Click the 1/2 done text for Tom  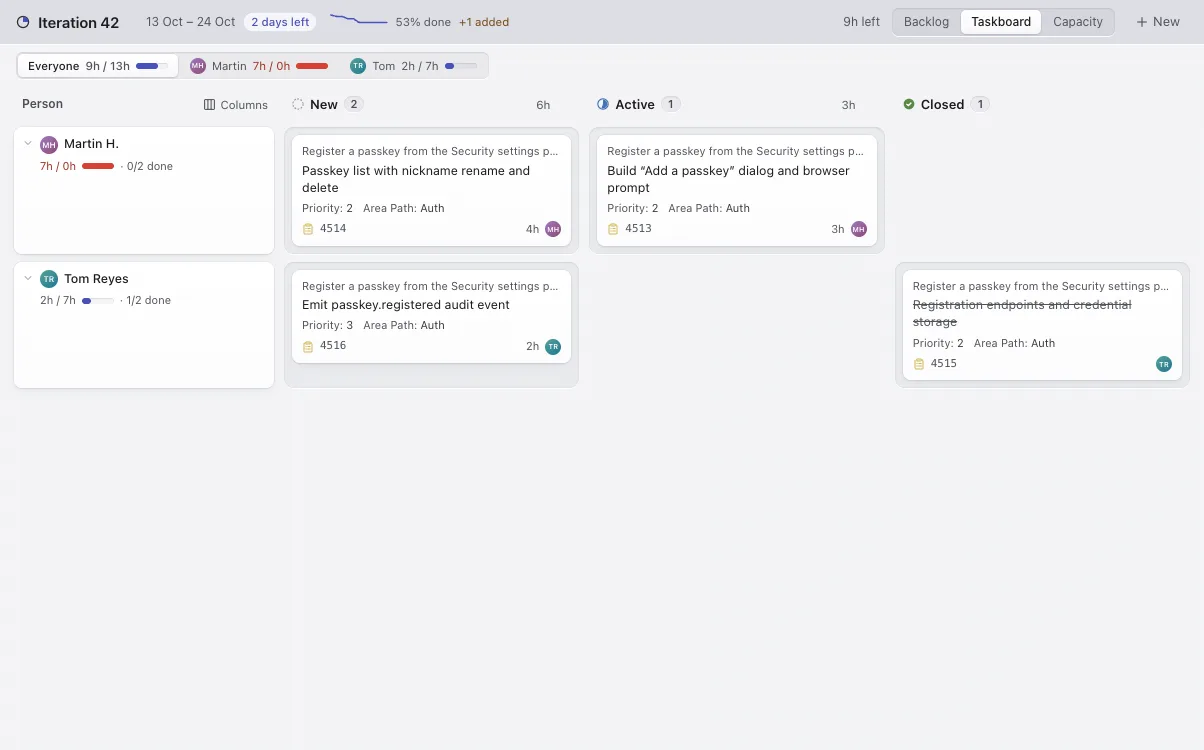(149, 300)
